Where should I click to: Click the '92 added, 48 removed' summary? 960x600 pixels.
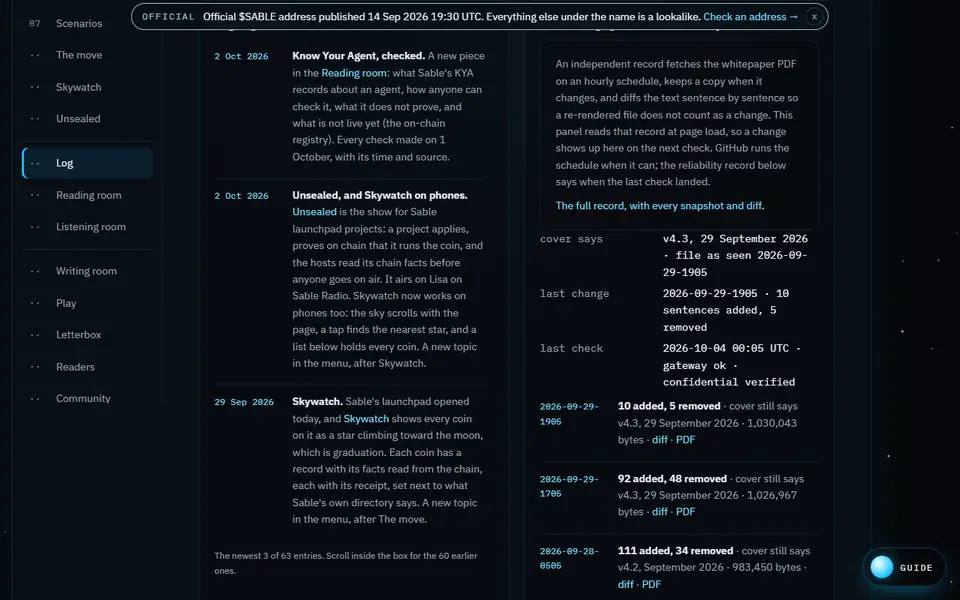(x=672, y=479)
